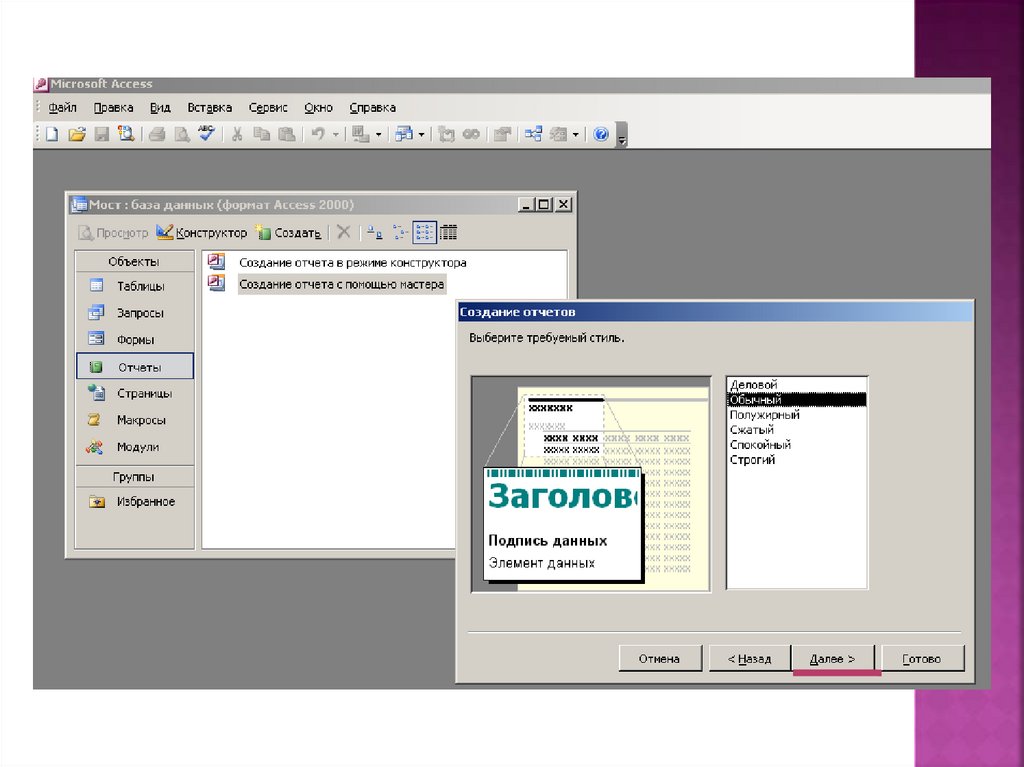Viewport: 1024px width, 767px height.
Task: Click the Code editor icon
Action: [447, 135]
